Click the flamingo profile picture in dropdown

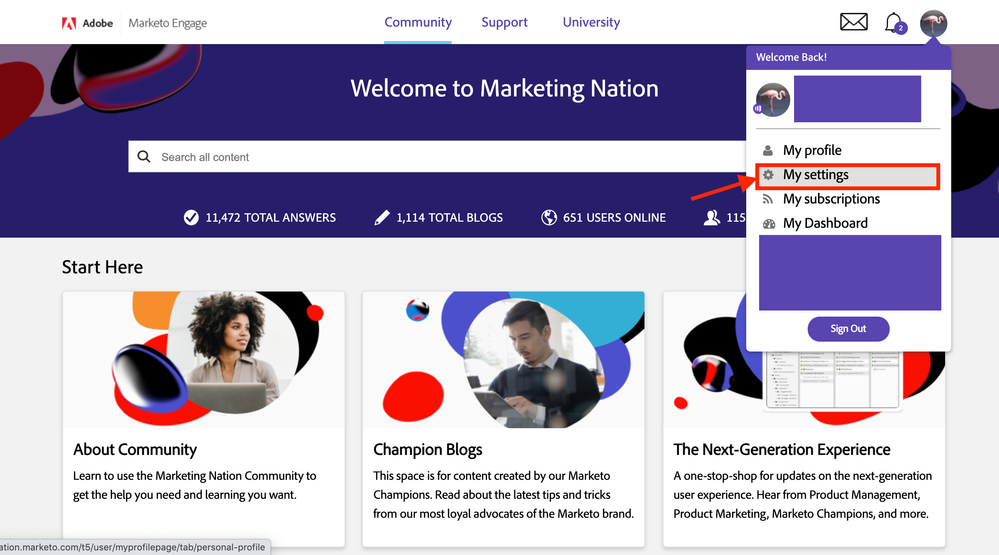[772, 99]
